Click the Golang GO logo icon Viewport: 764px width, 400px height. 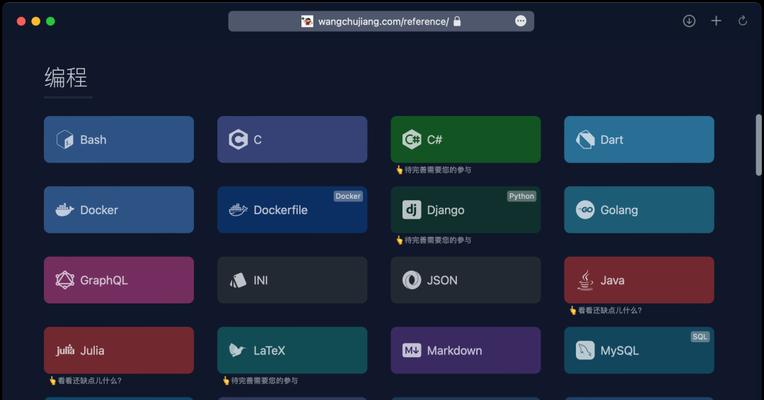(x=585, y=210)
